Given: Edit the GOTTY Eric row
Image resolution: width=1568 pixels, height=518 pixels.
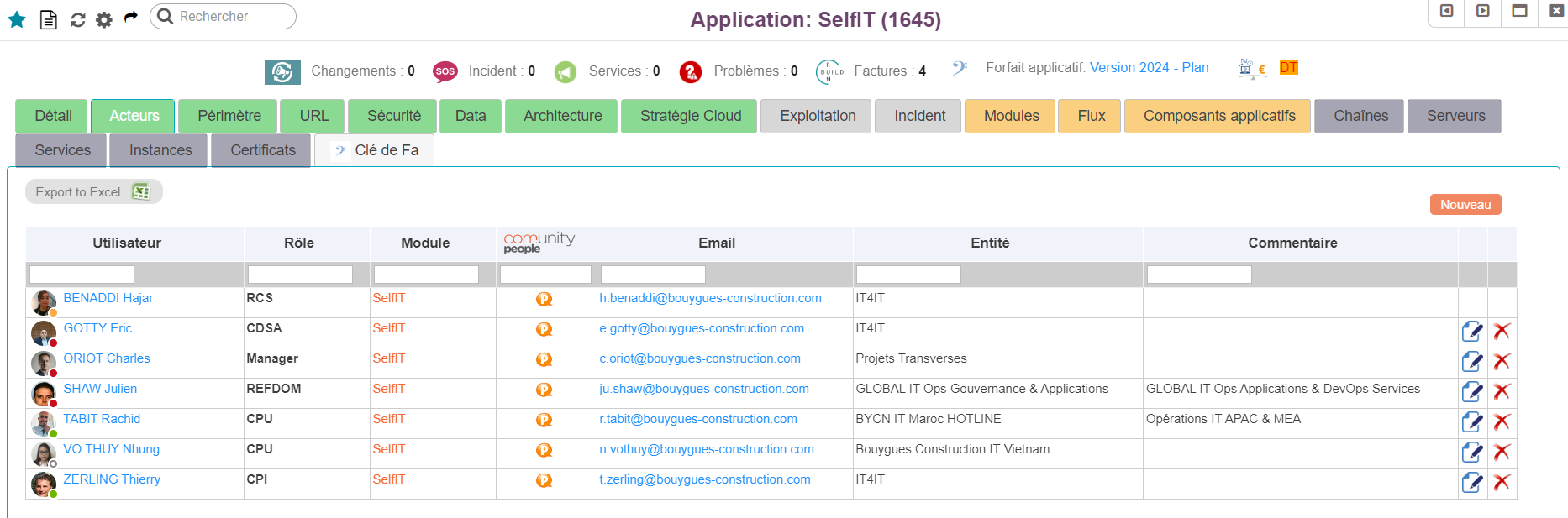Looking at the screenshot, I should [x=1471, y=332].
